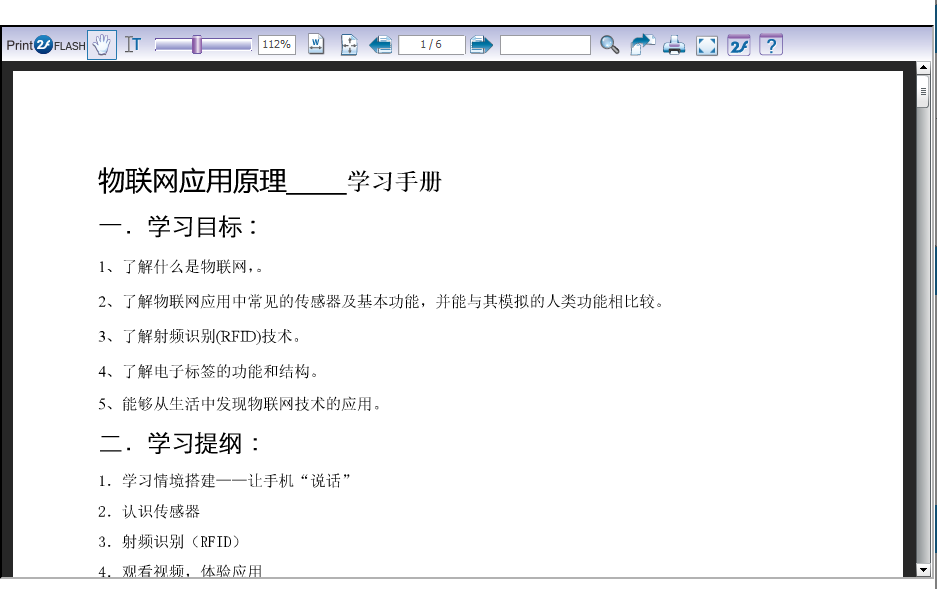Go to the previous page

tap(381, 45)
